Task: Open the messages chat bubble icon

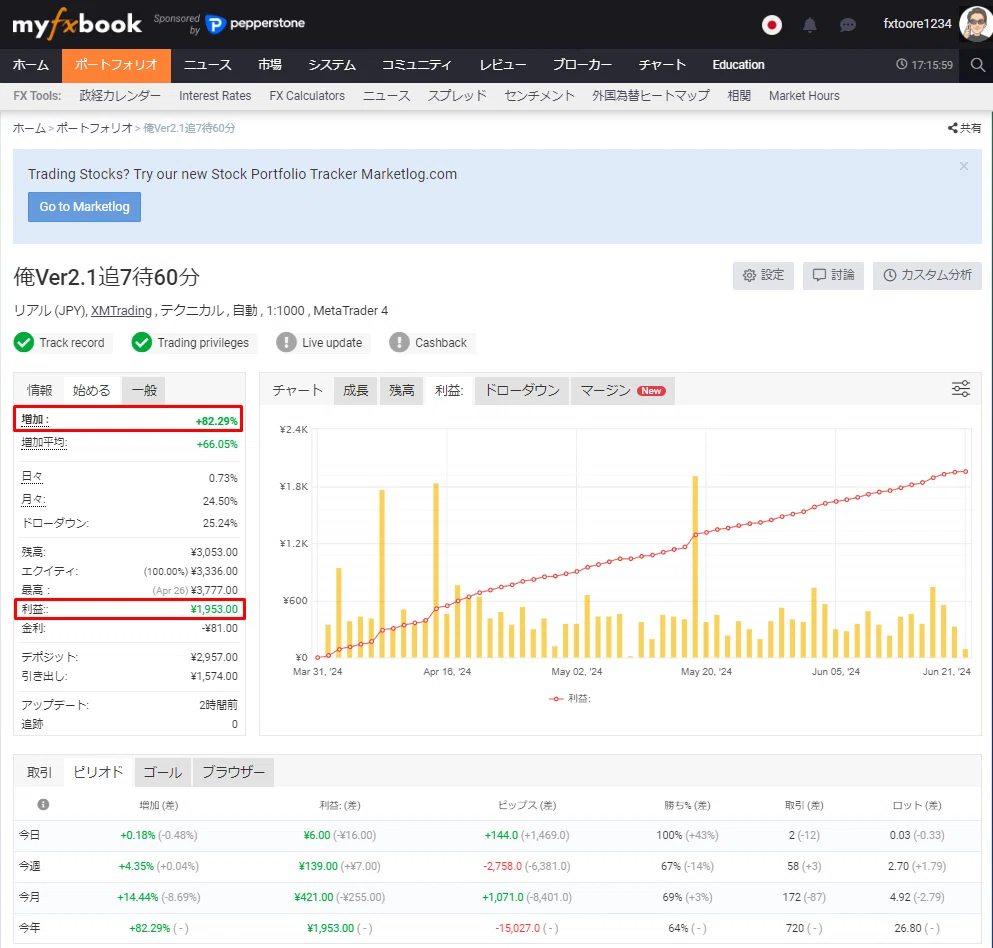Action: pyautogui.click(x=847, y=25)
